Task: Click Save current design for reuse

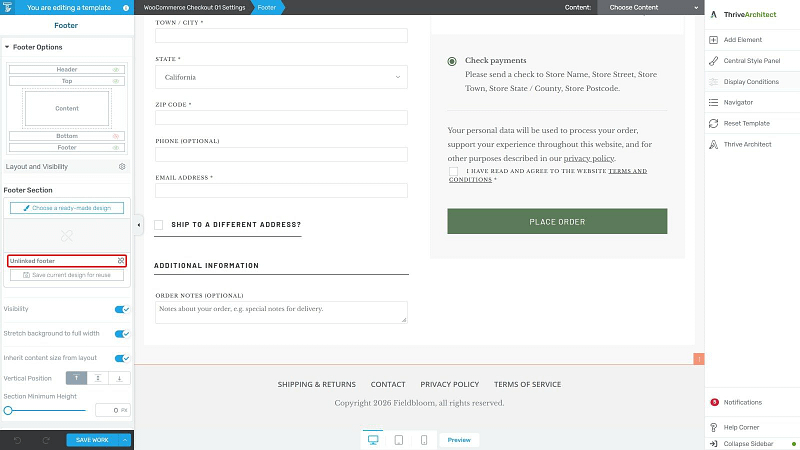Action: (x=67, y=275)
